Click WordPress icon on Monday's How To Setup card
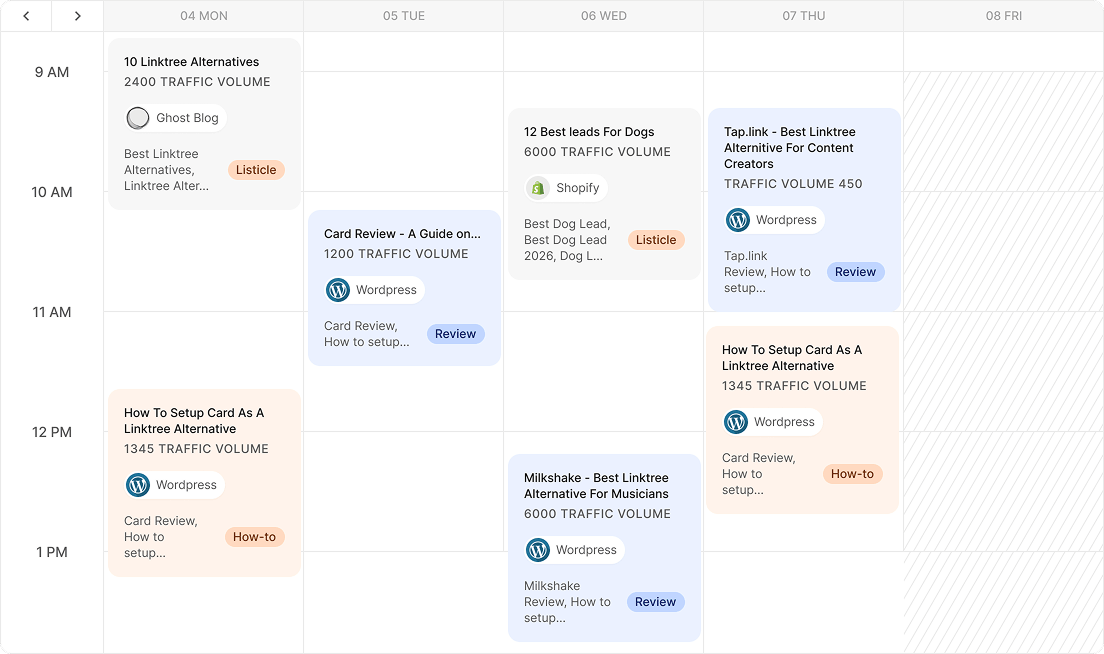This screenshot has height=654, width=1104. (138, 485)
